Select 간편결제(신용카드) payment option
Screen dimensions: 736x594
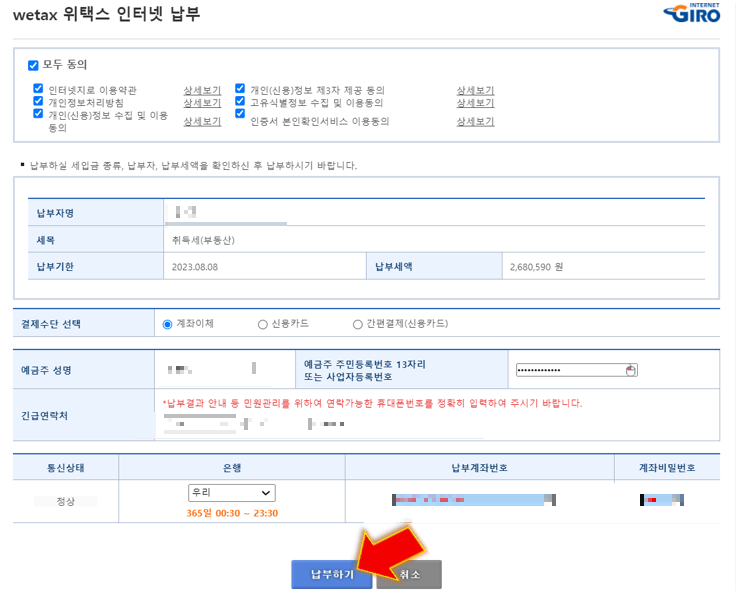[357, 324]
